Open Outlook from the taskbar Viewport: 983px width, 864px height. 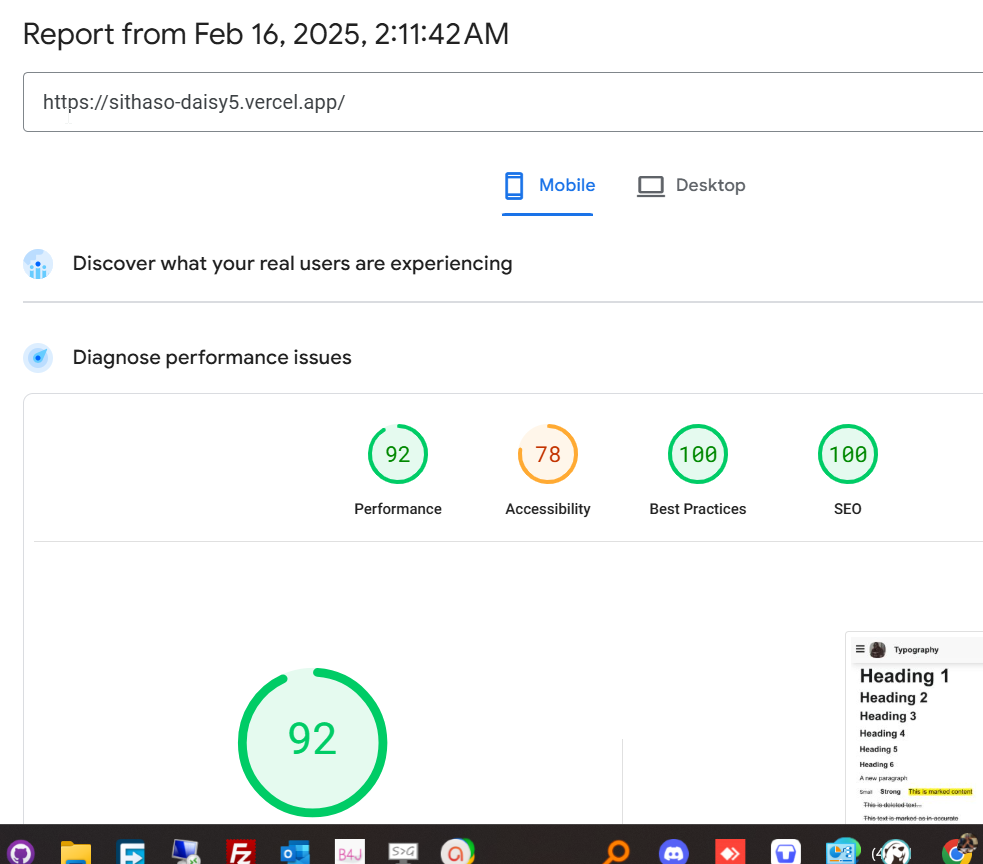click(294, 851)
